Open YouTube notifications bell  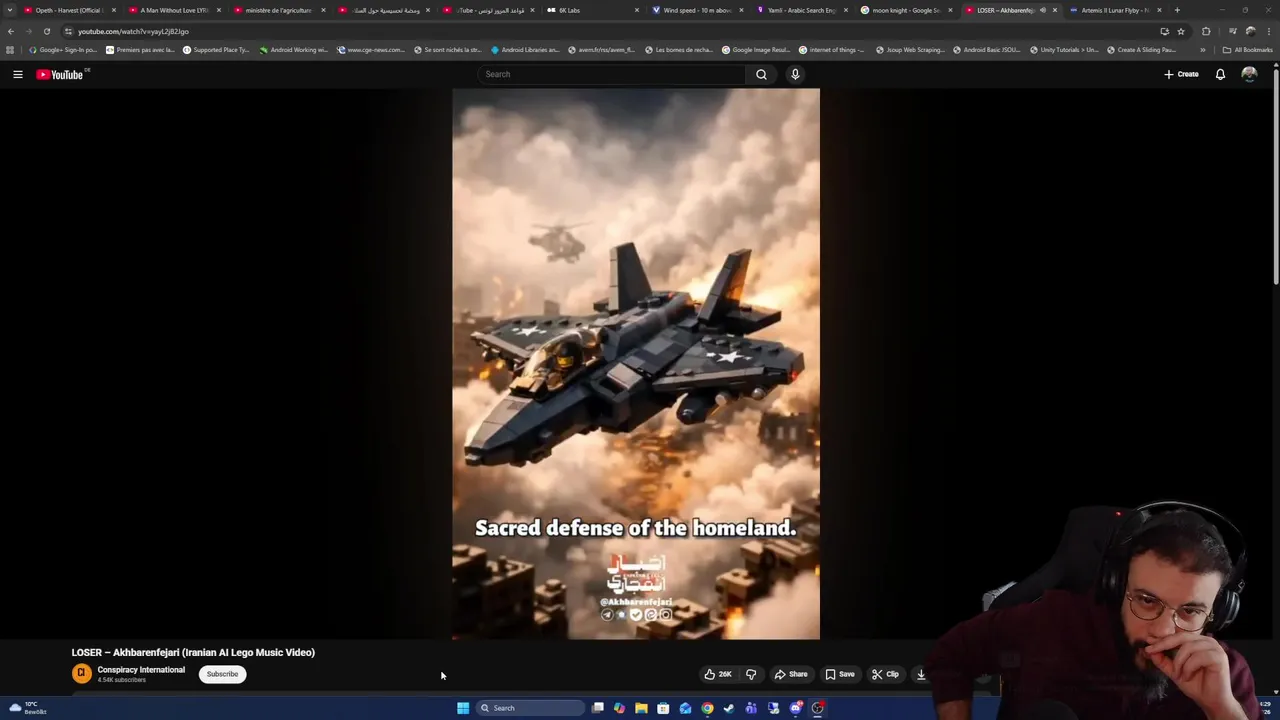1220,74
